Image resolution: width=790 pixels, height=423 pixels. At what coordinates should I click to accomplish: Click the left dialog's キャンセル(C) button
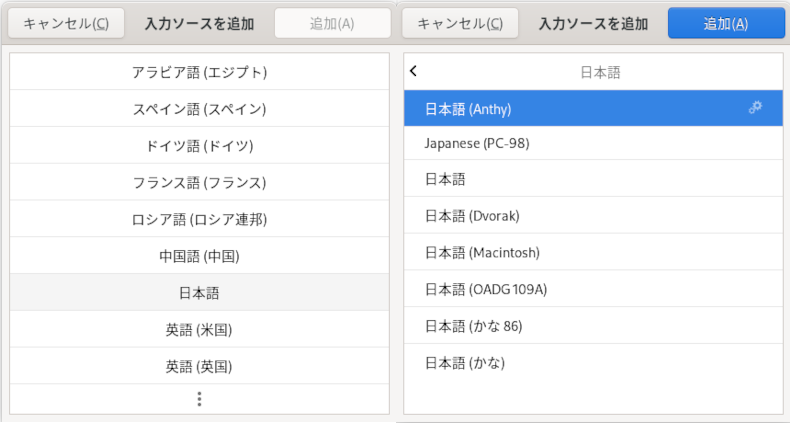point(66,23)
